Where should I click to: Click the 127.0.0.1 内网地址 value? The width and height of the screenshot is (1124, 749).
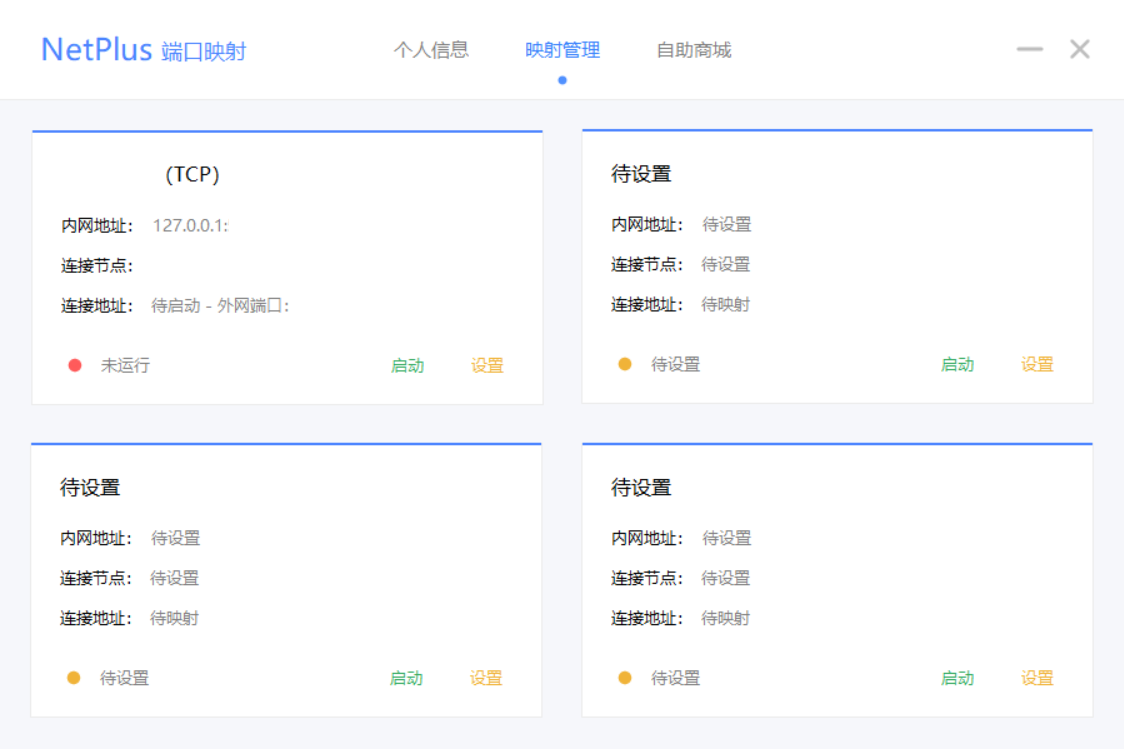click(x=190, y=225)
